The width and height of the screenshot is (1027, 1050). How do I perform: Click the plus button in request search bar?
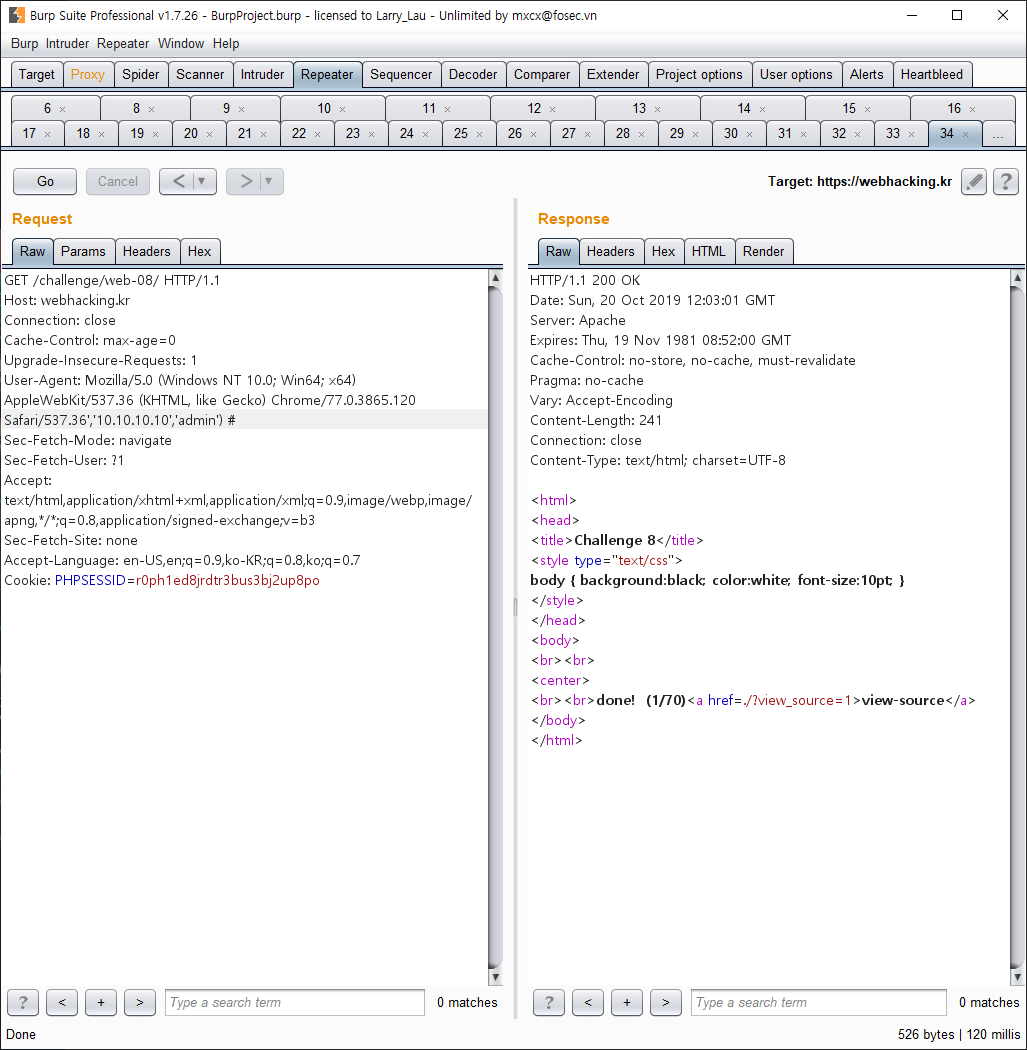(101, 1002)
